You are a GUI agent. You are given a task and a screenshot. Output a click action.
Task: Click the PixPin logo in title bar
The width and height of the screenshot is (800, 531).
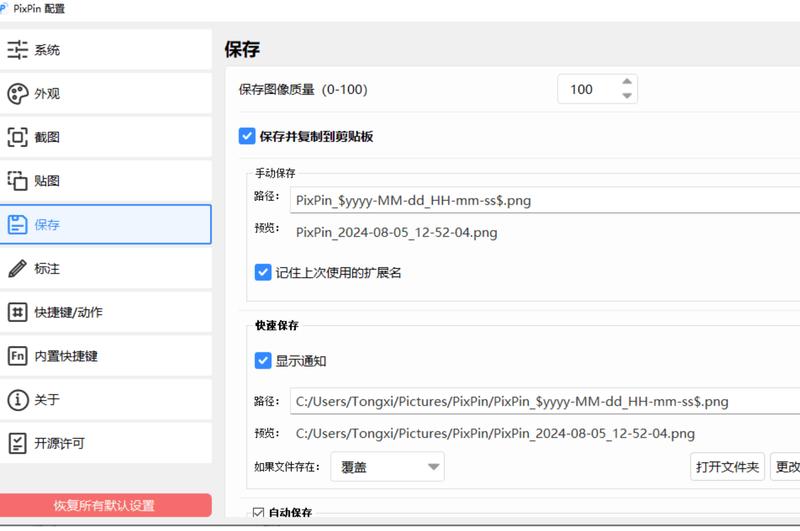4,9
